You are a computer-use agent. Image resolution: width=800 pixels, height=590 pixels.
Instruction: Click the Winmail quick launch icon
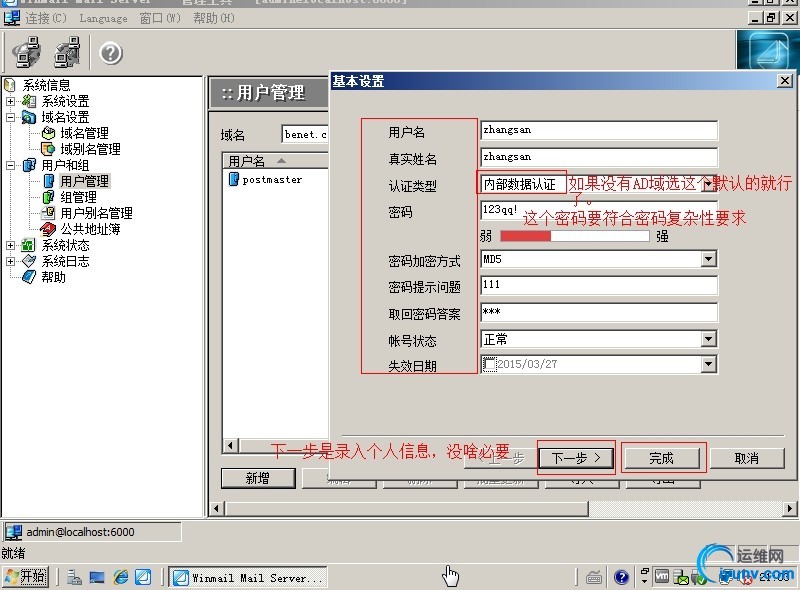tap(143, 577)
